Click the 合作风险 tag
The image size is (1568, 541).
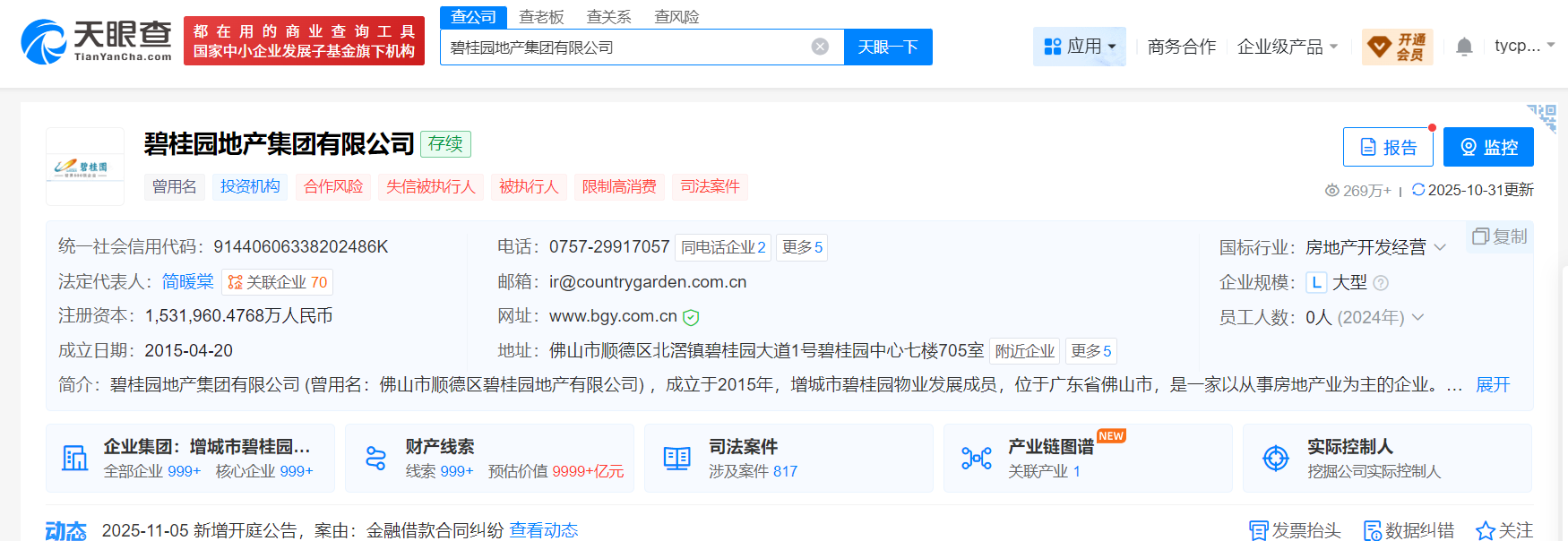(x=333, y=186)
